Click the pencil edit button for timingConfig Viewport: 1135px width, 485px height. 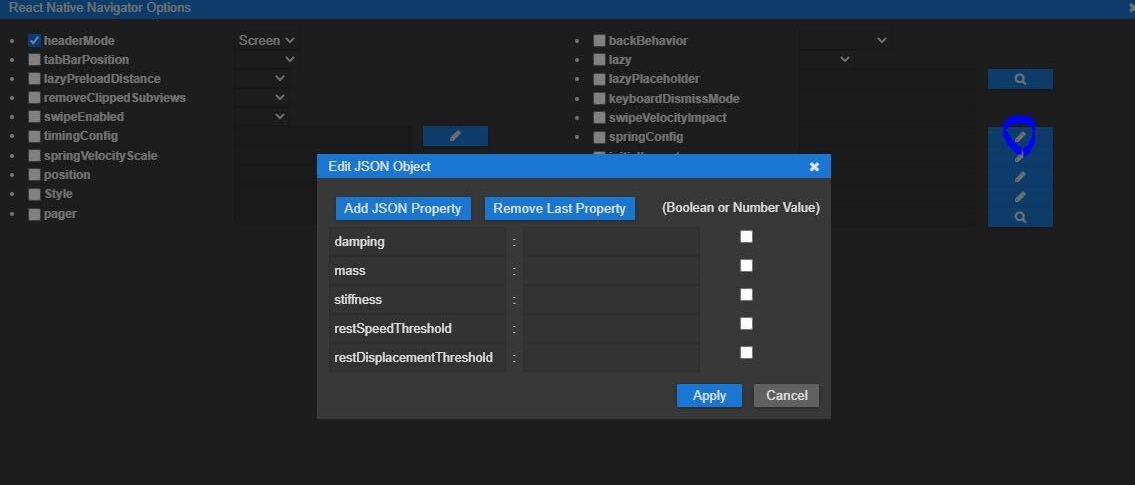coord(455,136)
